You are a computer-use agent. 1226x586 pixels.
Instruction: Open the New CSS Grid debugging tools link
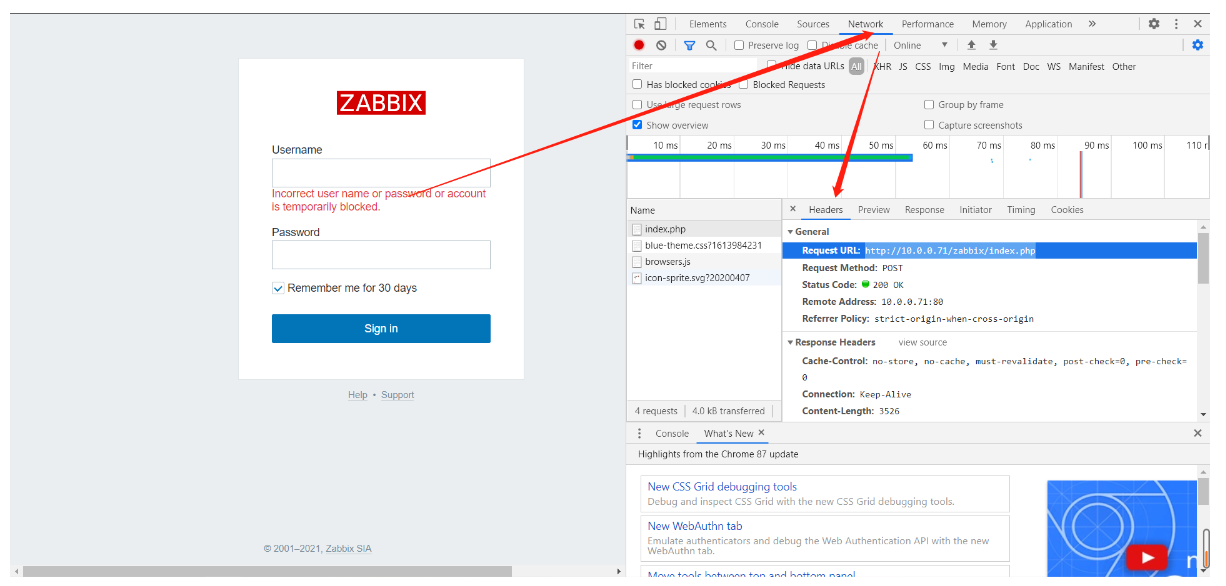[722, 487]
